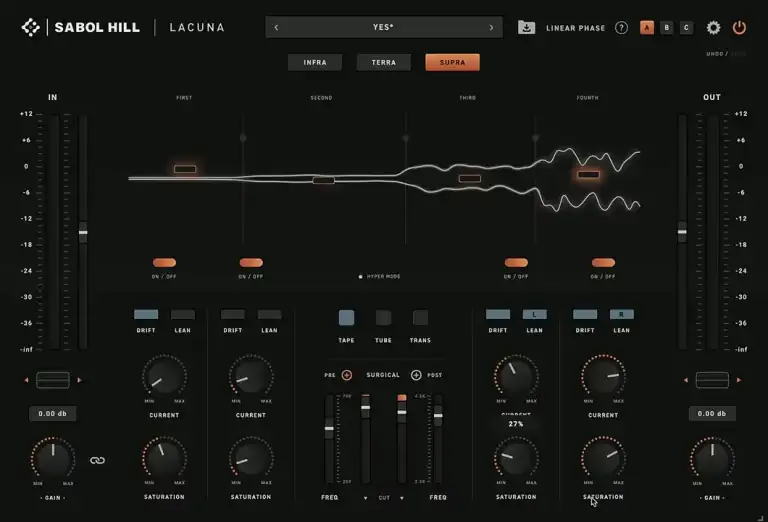The height and width of the screenshot is (522, 768).
Task: Click right arrow beside IN meter selector
Action: pos(79,380)
